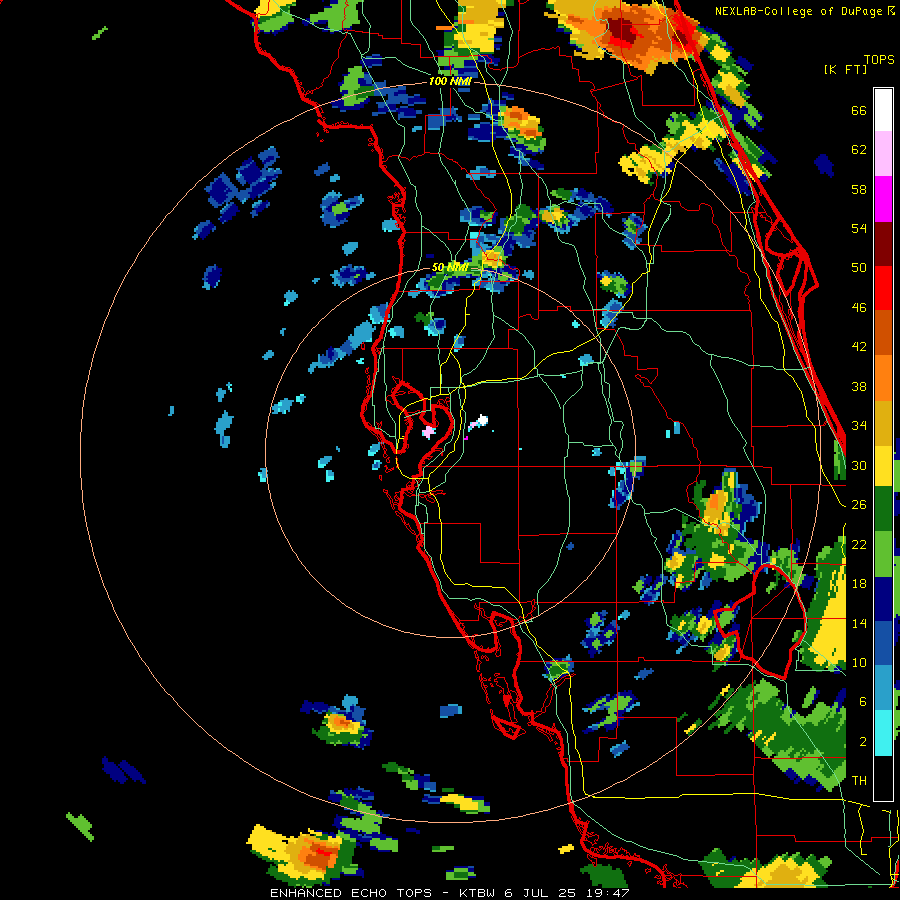Image resolution: width=900 pixels, height=900 pixels.
Task: Click the legend value "46"
Action: tap(859, 308)
